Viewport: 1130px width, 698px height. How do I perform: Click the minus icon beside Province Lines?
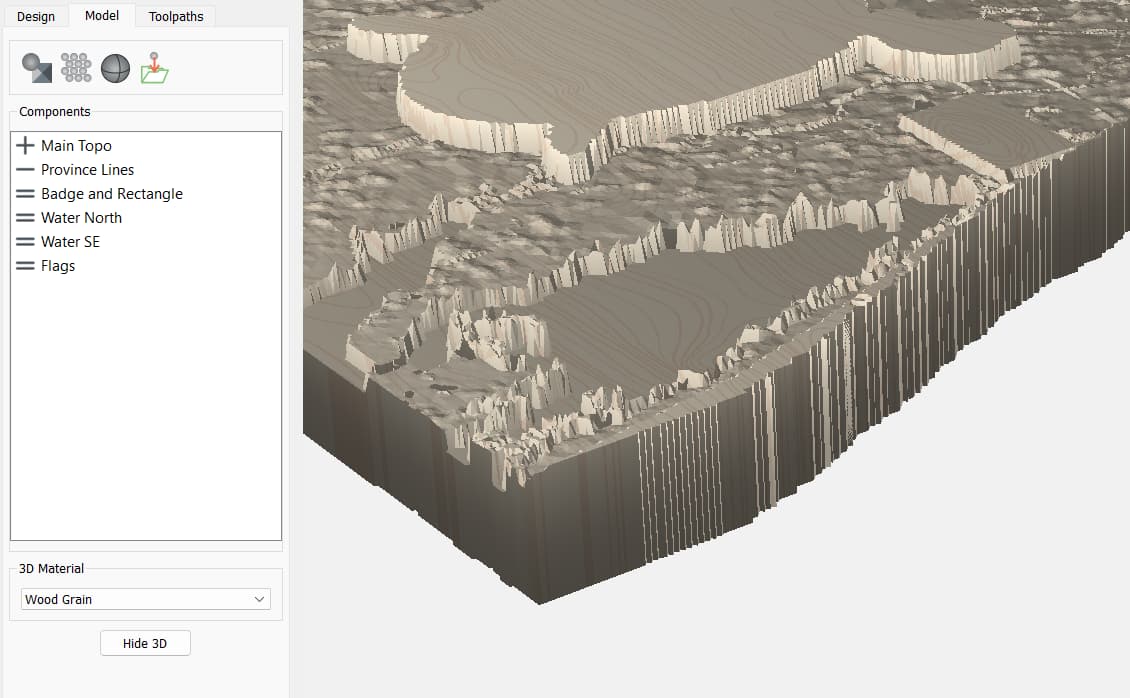tap(26, 170)
